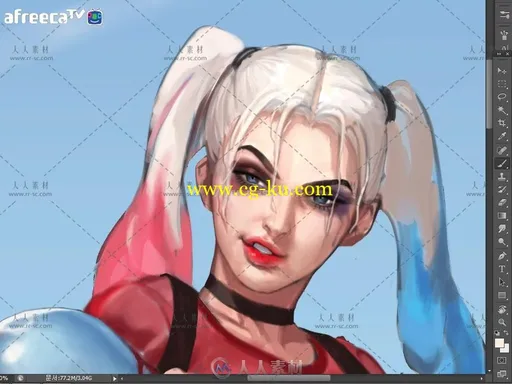Click the status bar preview icon
The image size is (512, 384).
tap(20, 378)
